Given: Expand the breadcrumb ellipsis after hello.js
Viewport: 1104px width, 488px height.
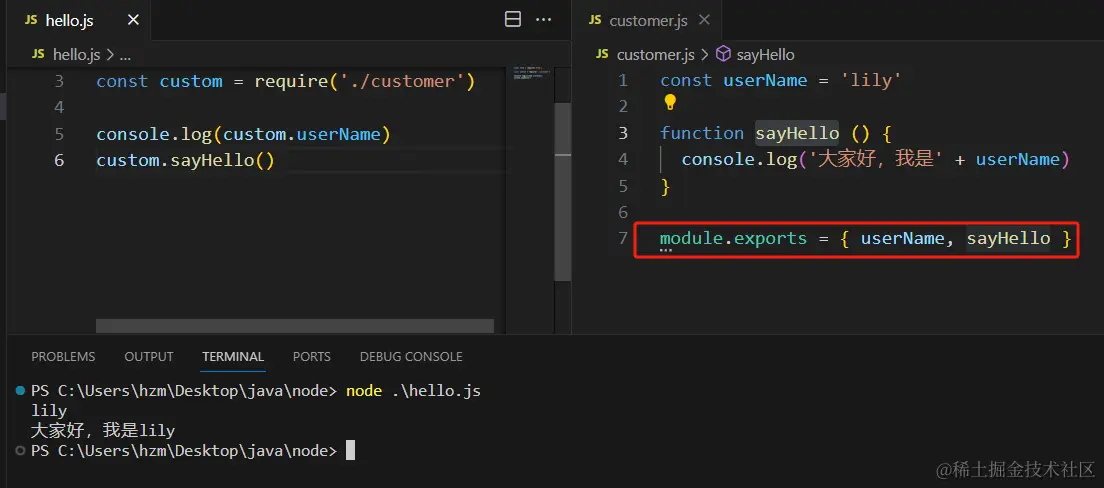Looking at the screenshot, I should point(125,54).
